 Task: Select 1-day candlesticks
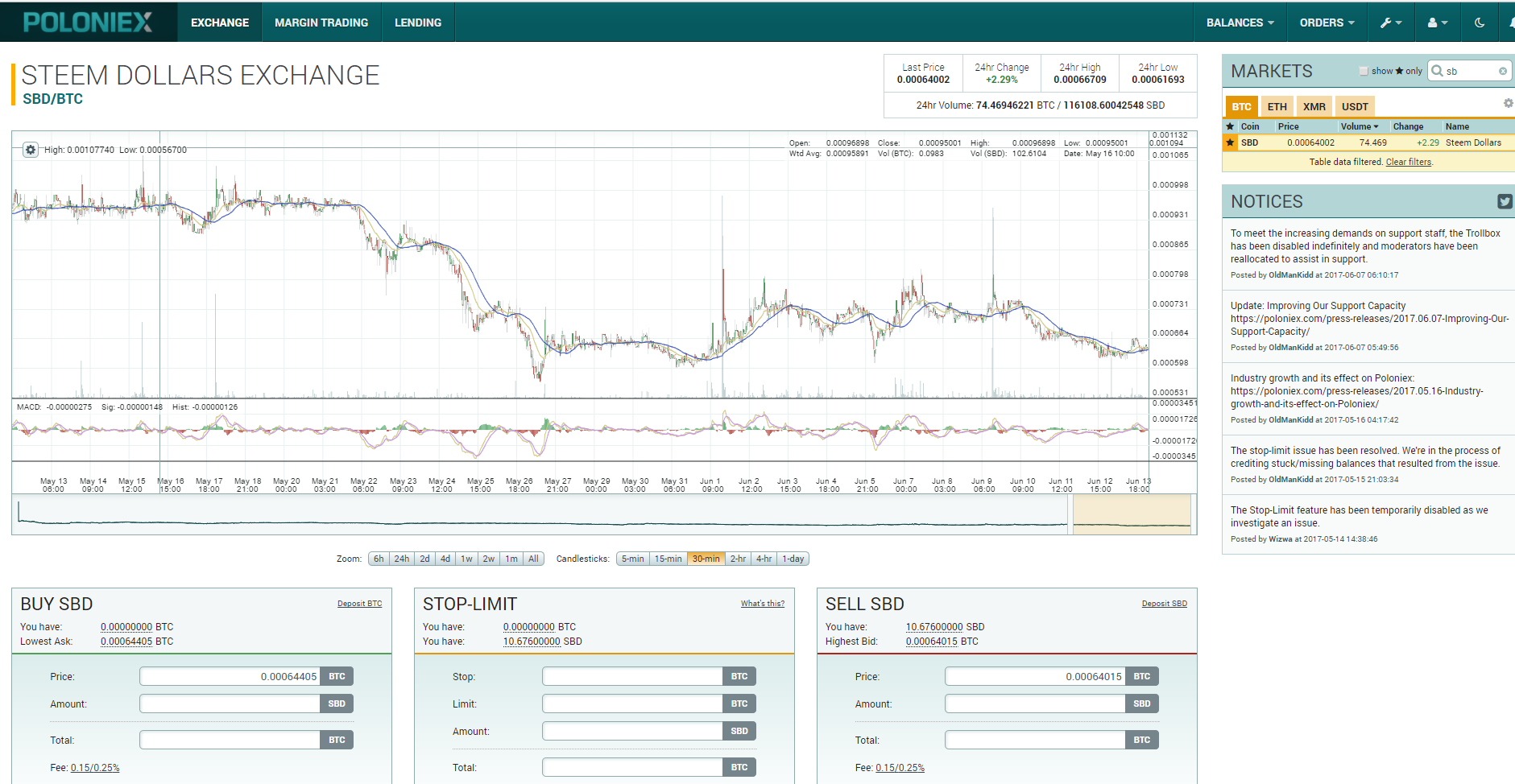(x=793, y=559)
